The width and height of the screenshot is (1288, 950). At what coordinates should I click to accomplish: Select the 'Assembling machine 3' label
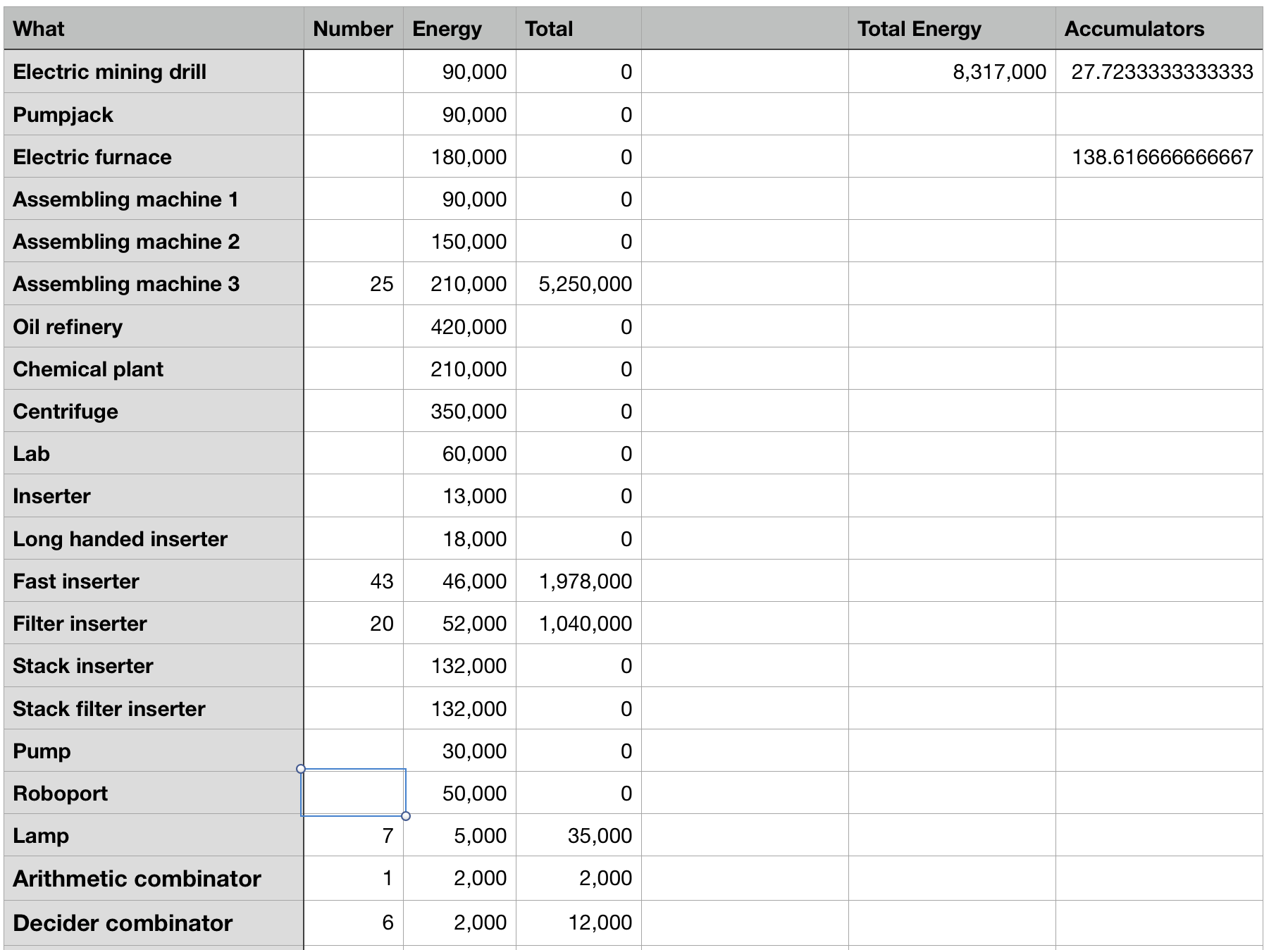click(x=154, y=284)
